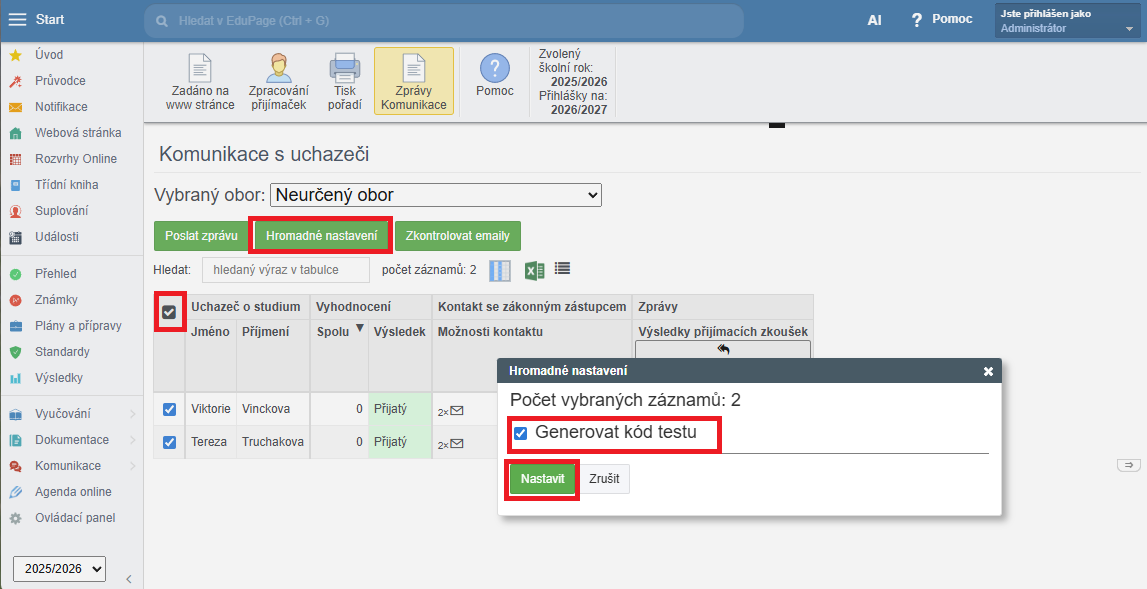
Task: Click the Zrušit button in dialog
Action: pyautogui.click(x=603, y=479)
